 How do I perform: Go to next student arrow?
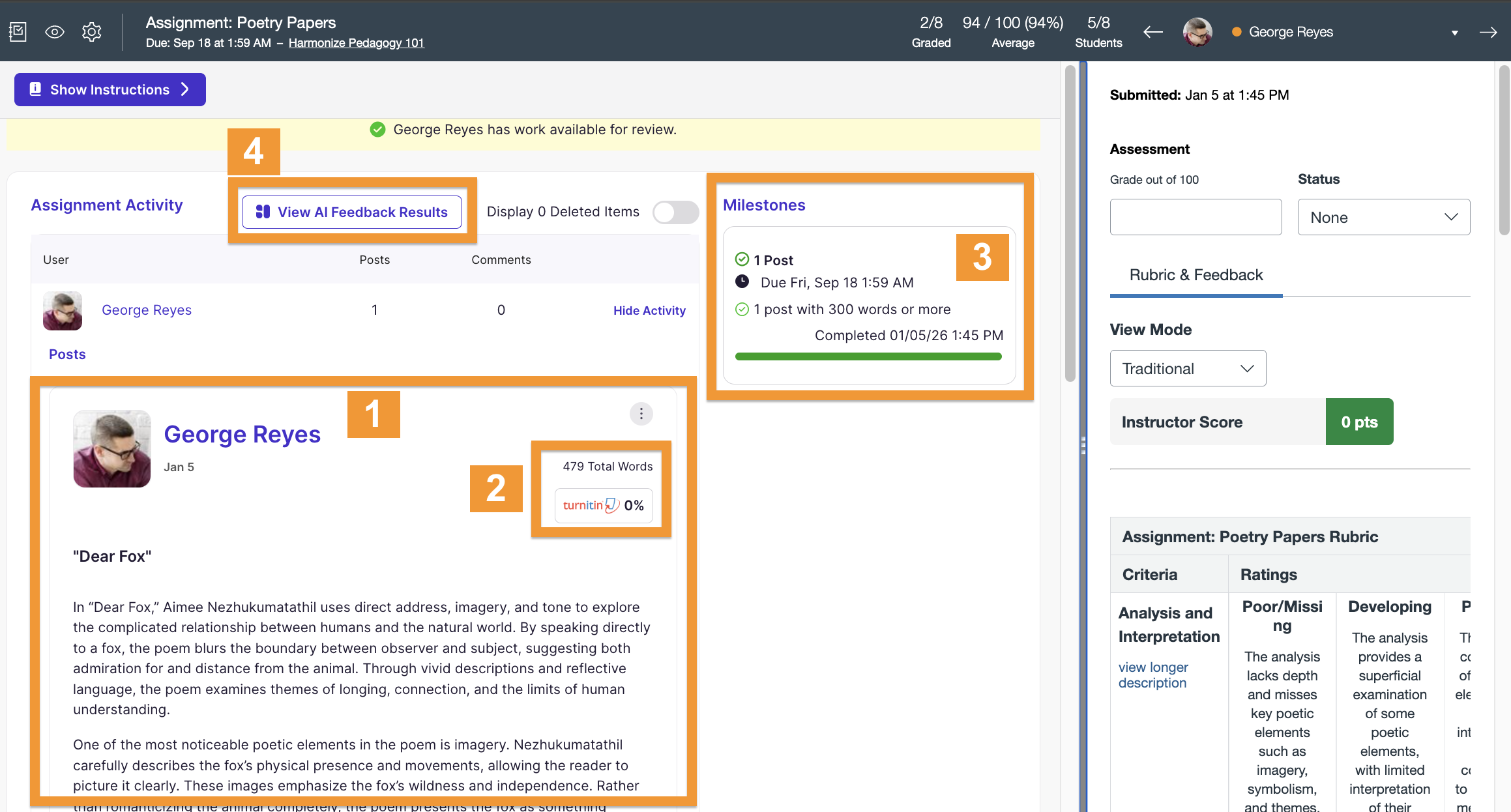coord(1488,32)
